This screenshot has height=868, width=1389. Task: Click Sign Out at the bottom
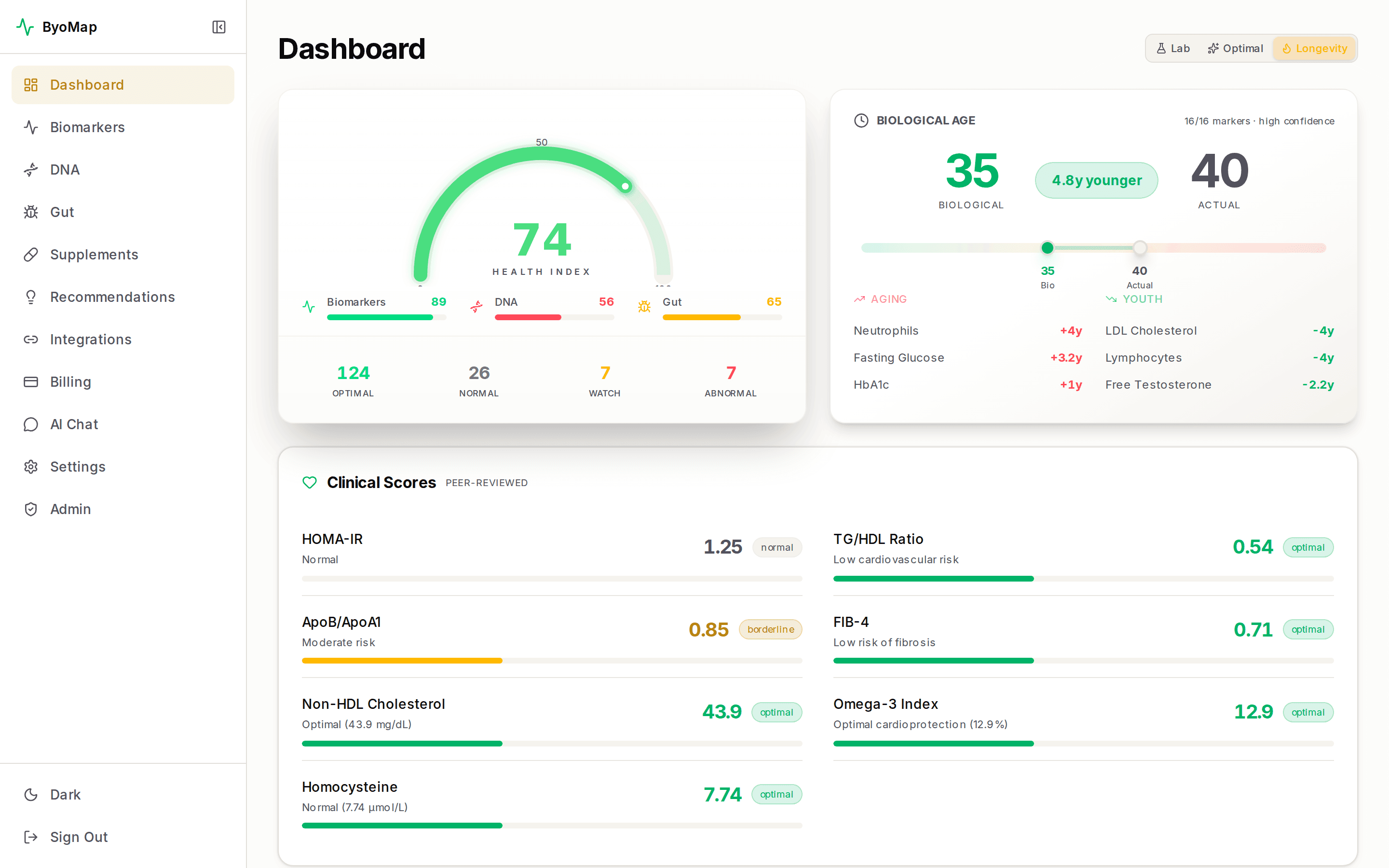pyautogui.click(x=78, y=837)
